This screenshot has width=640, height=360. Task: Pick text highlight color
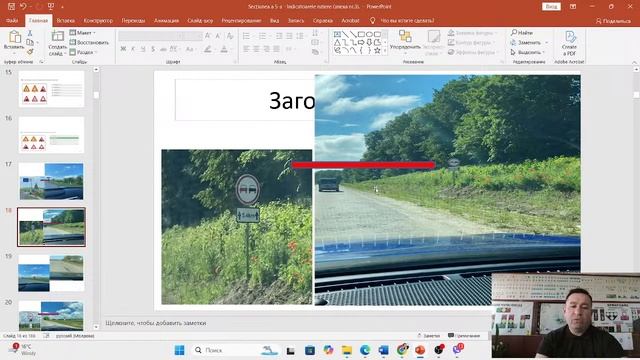coord(209,49)
